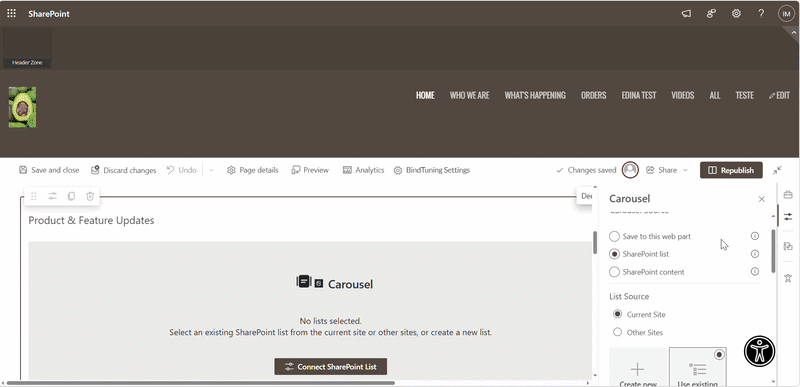Click the Republish button
800x387 pixels.
pos(731,170)
